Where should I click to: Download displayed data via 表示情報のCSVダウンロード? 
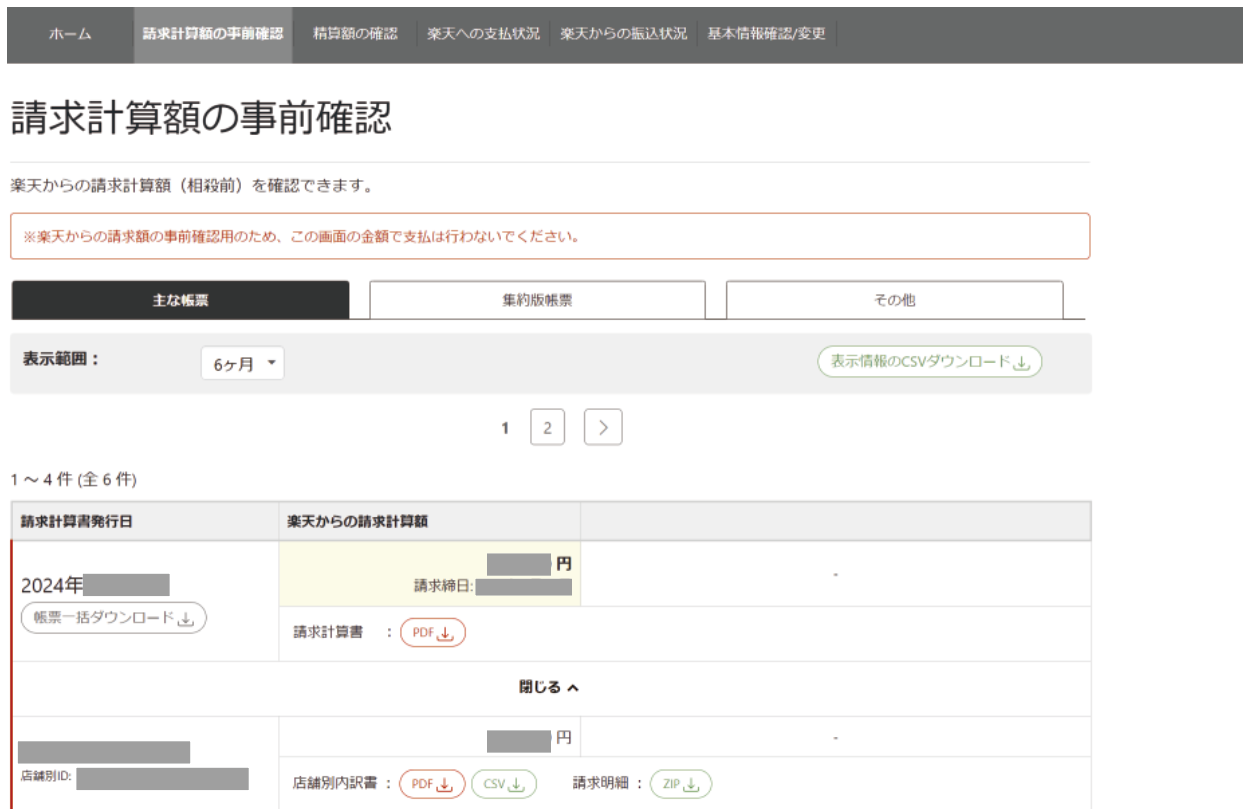pyautogui.click(x=928, y=364)
